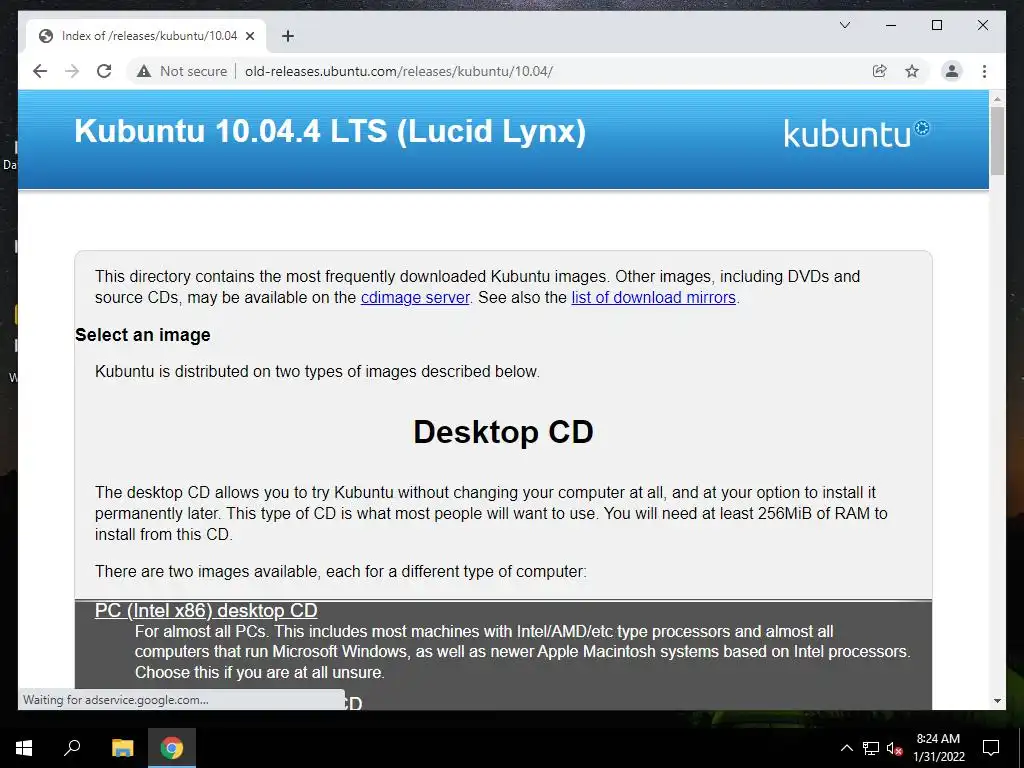
Task: Open a new tab with plus button
Action: pos(287,36)
